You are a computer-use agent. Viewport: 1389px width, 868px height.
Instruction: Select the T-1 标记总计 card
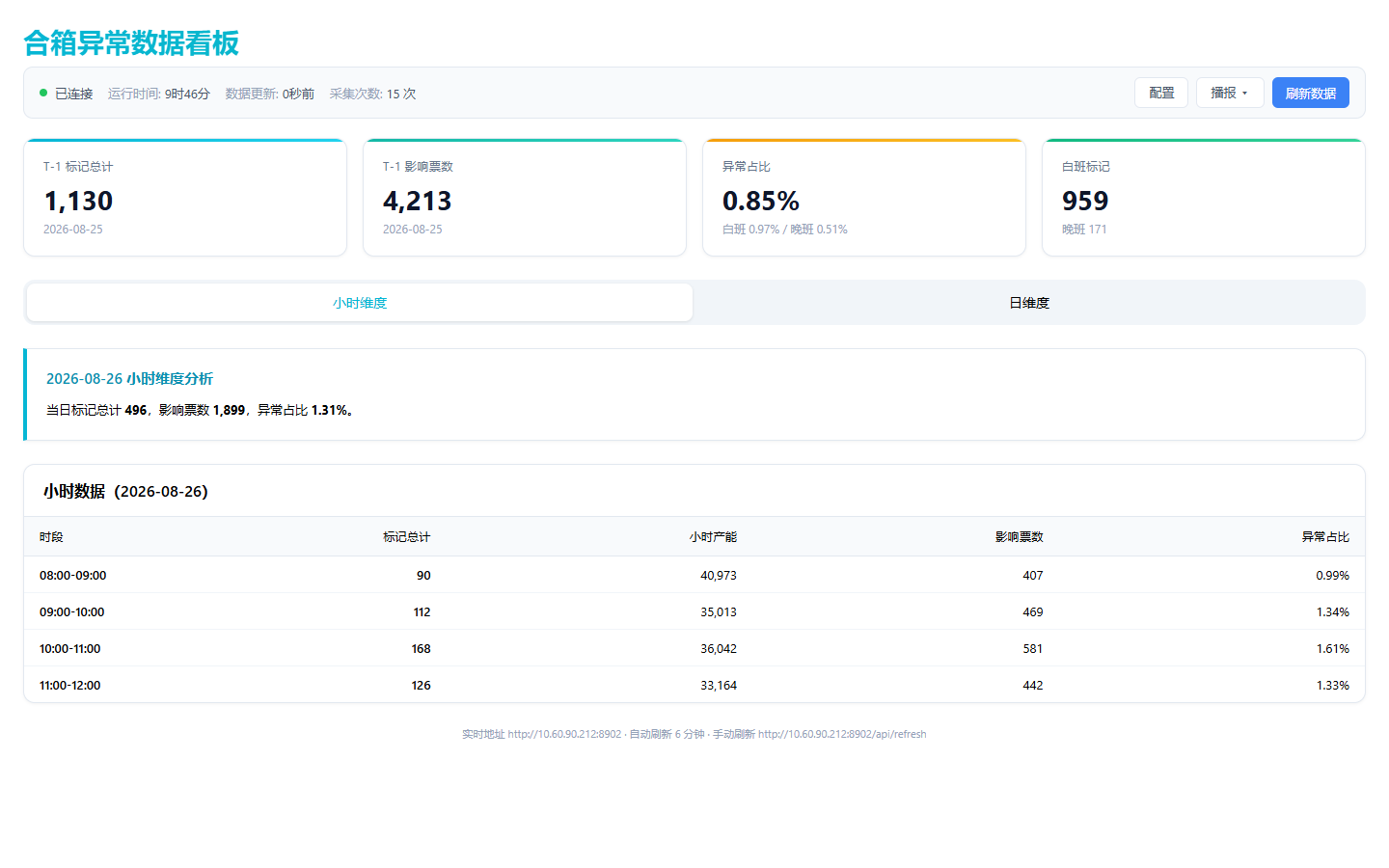(185, 198)
